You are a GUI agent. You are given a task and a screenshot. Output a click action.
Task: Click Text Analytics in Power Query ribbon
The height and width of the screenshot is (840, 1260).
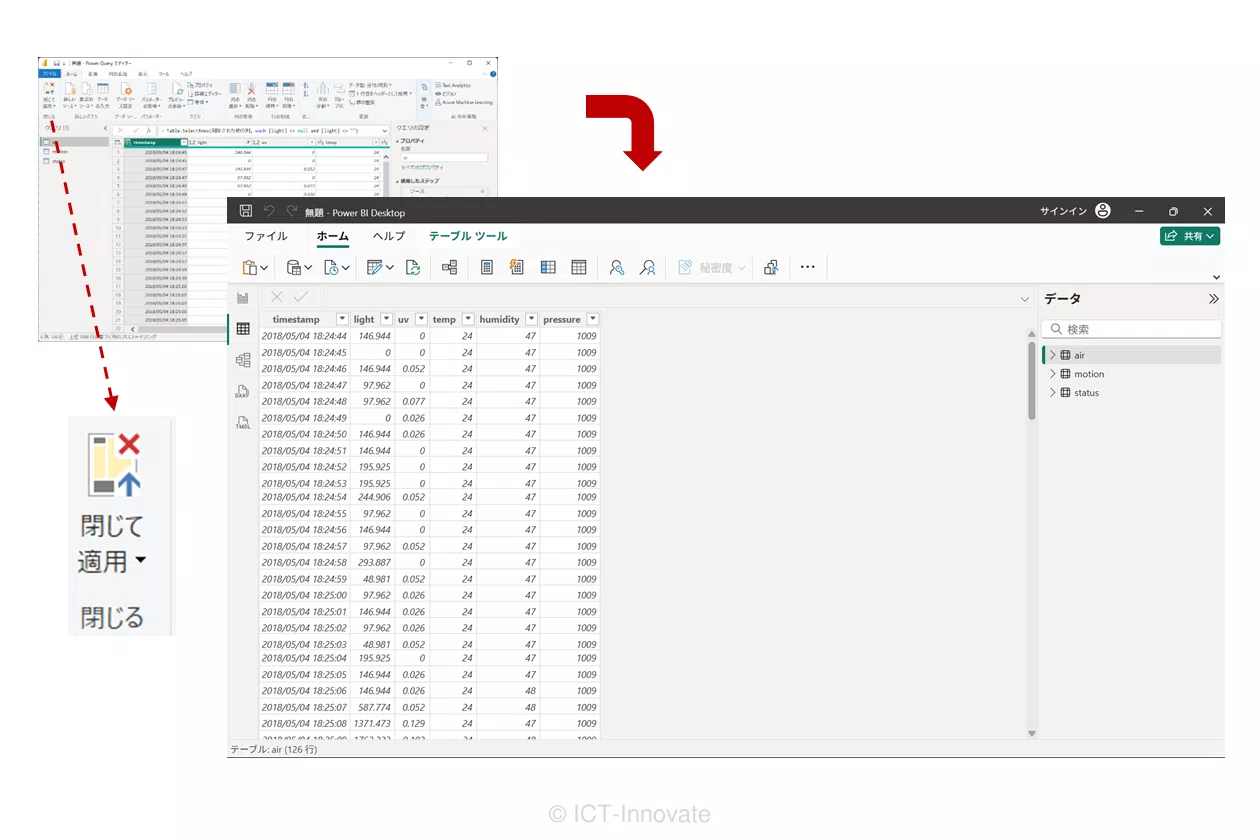tap(452, 86)
